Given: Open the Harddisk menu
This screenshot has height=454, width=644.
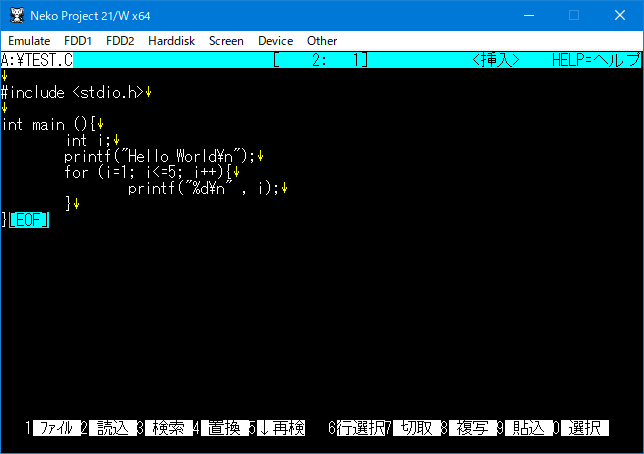Looking at the screenshot, I should point(171,41).
